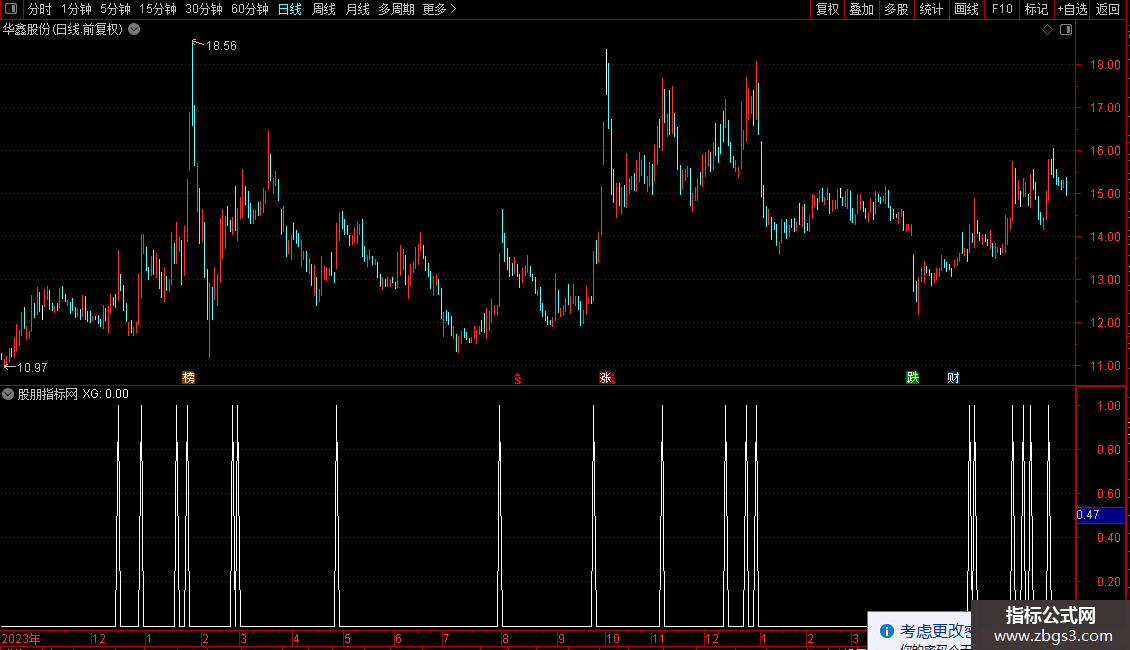Click the 1.00 indicator axis label
The height and width of the screenshot is (650, 1130).
point(1108,406)
